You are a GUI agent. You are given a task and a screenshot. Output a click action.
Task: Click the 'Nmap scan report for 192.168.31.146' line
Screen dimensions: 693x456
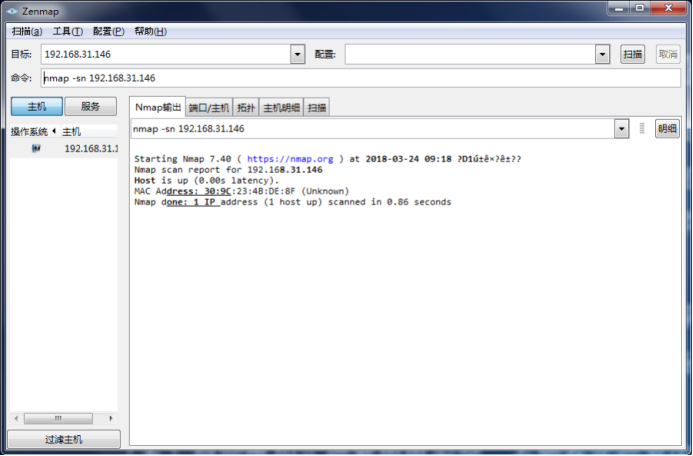[x=228, y=170]
